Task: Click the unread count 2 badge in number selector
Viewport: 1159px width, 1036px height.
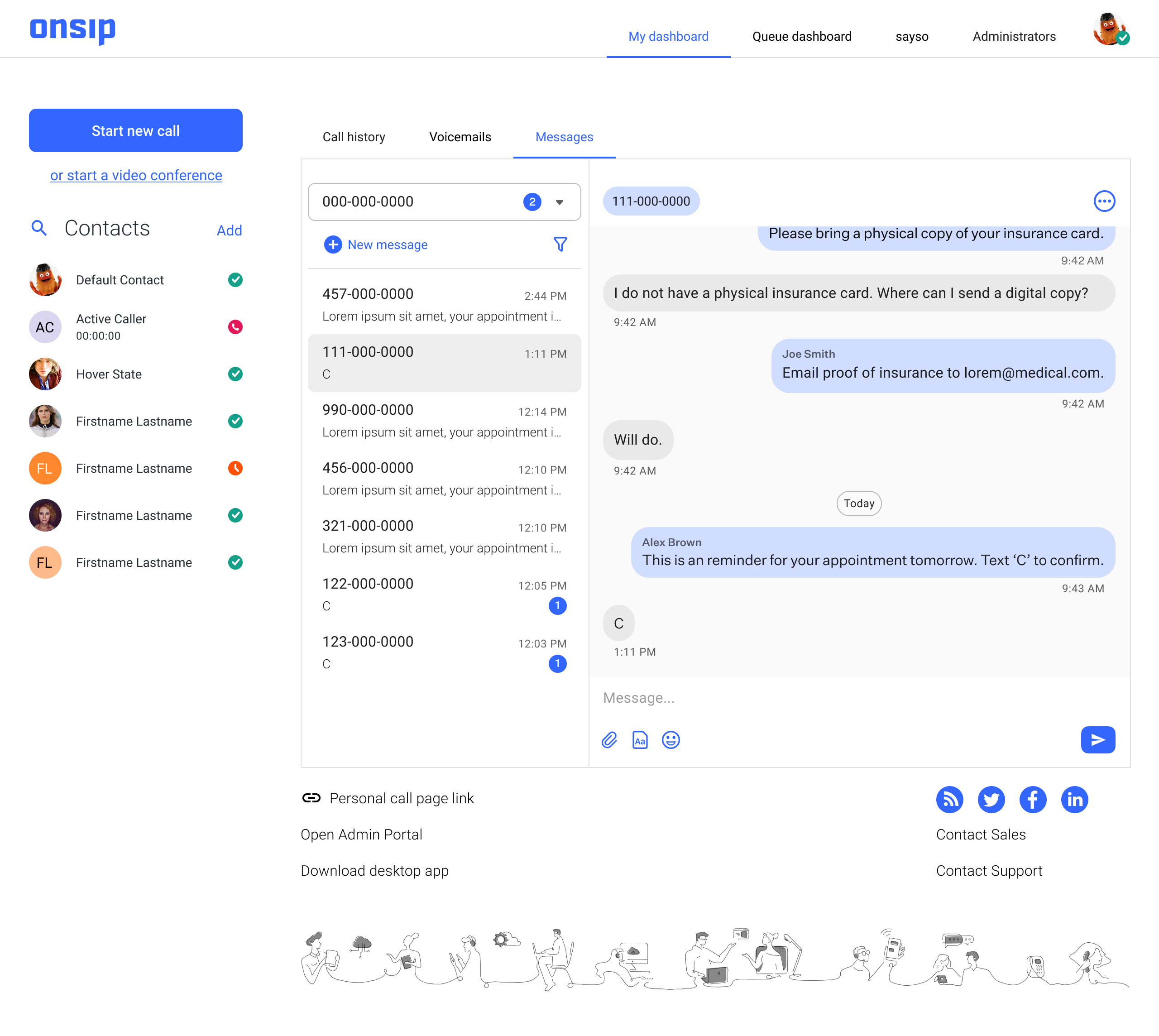Action: point(532,202)
